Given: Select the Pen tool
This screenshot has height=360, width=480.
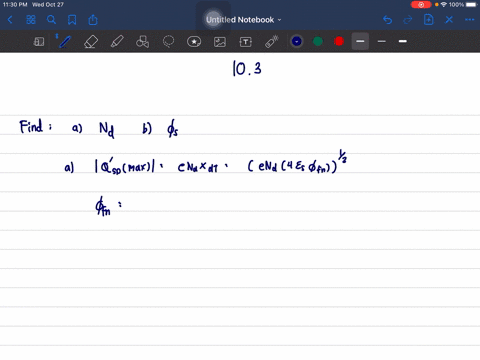Looking at the screenshot, I should pos(64,42).
